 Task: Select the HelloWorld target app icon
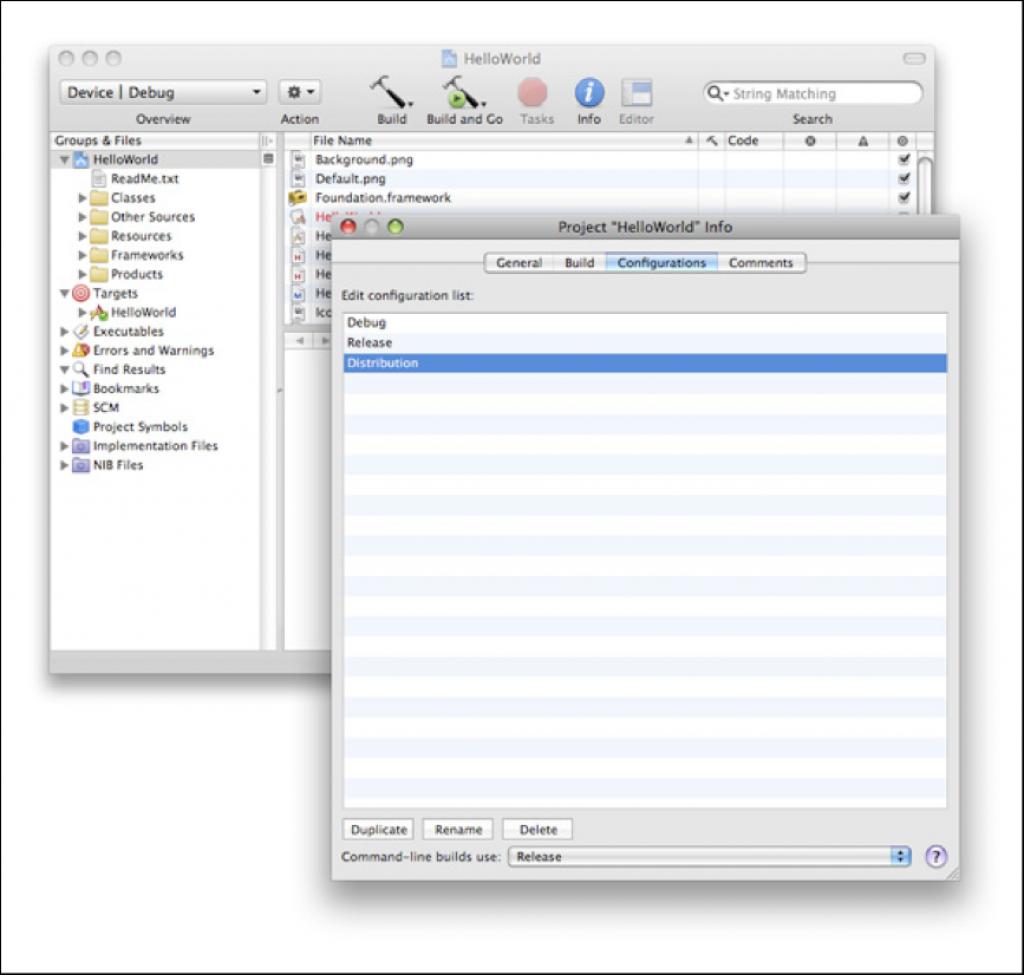tap(99, 312)
